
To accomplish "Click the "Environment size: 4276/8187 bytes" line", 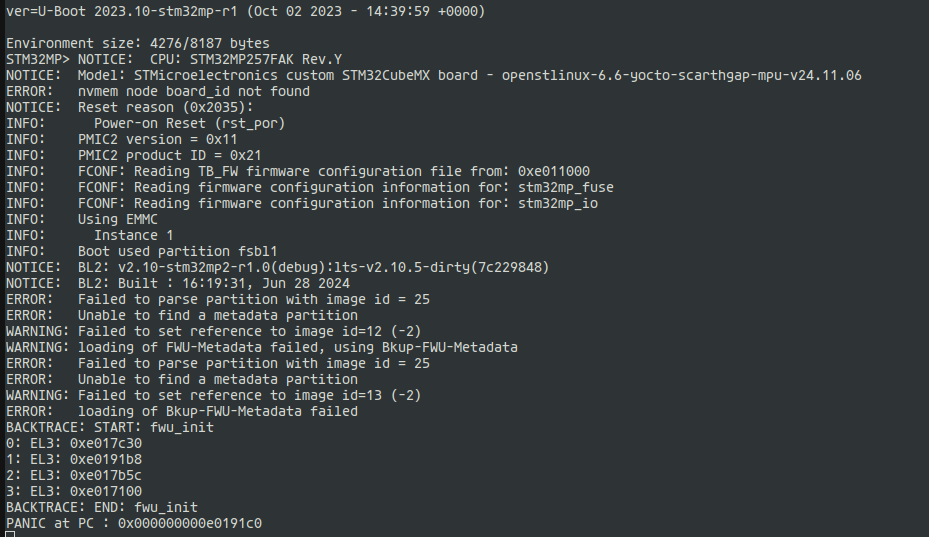I will click(x=138, y=43).
